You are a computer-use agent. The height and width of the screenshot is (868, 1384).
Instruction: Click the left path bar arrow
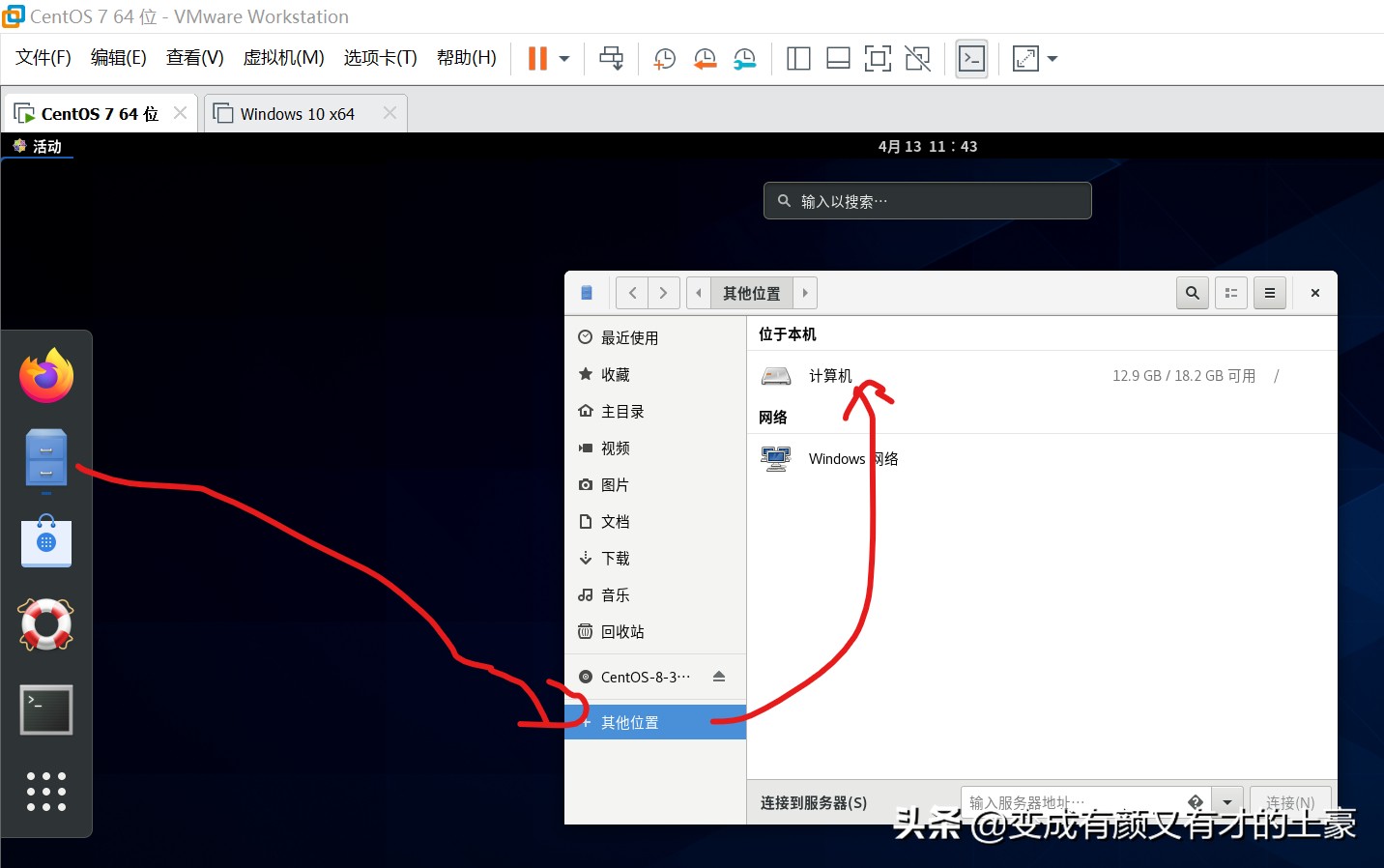point(699,293)
